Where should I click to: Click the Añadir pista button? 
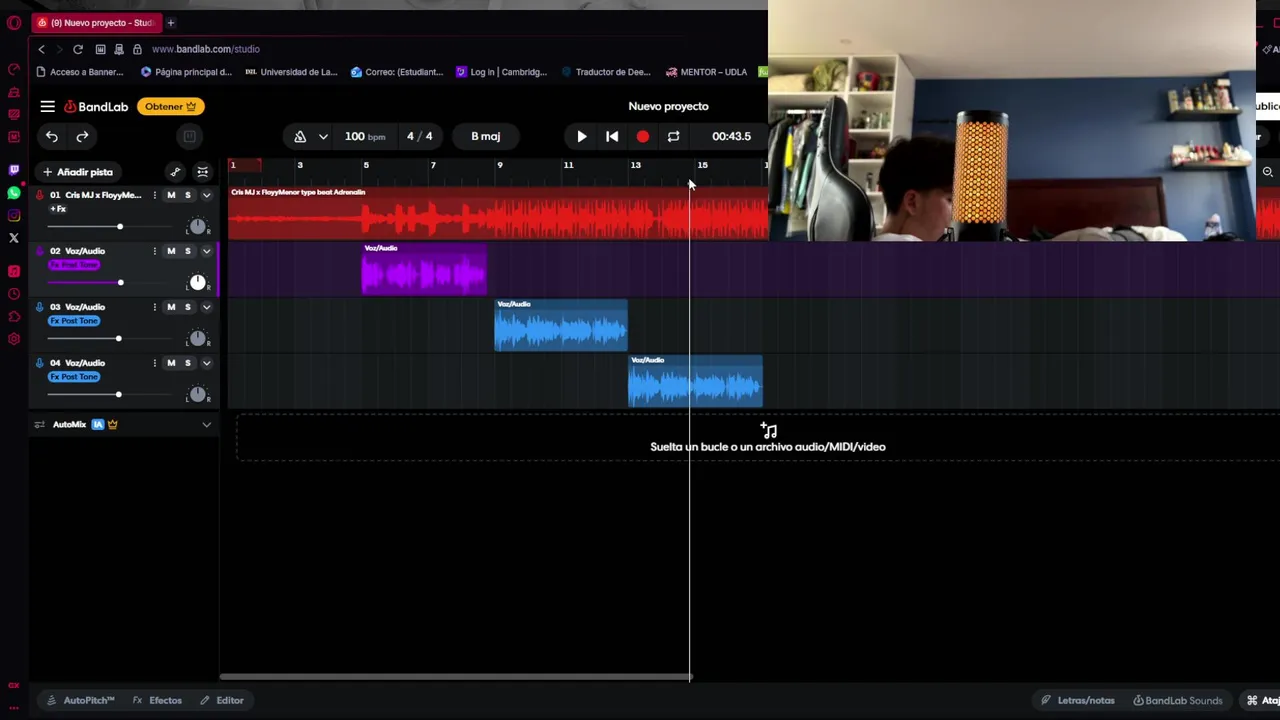[x=78, y=172]
